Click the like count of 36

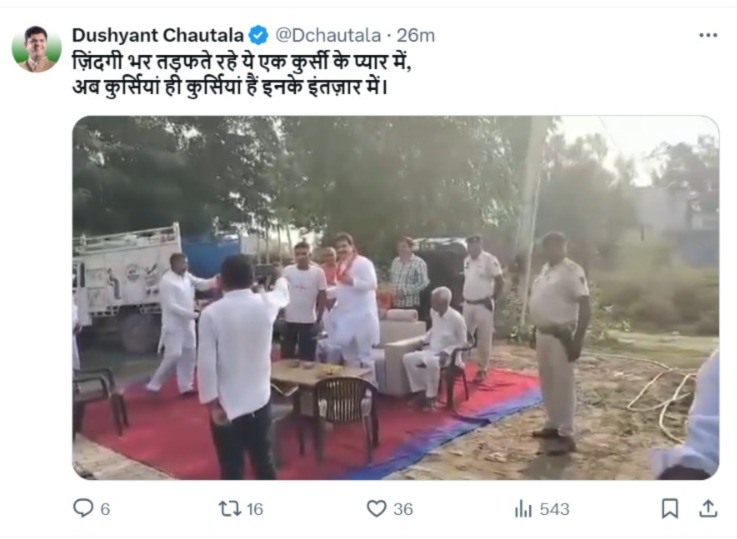tap(403, 509)
